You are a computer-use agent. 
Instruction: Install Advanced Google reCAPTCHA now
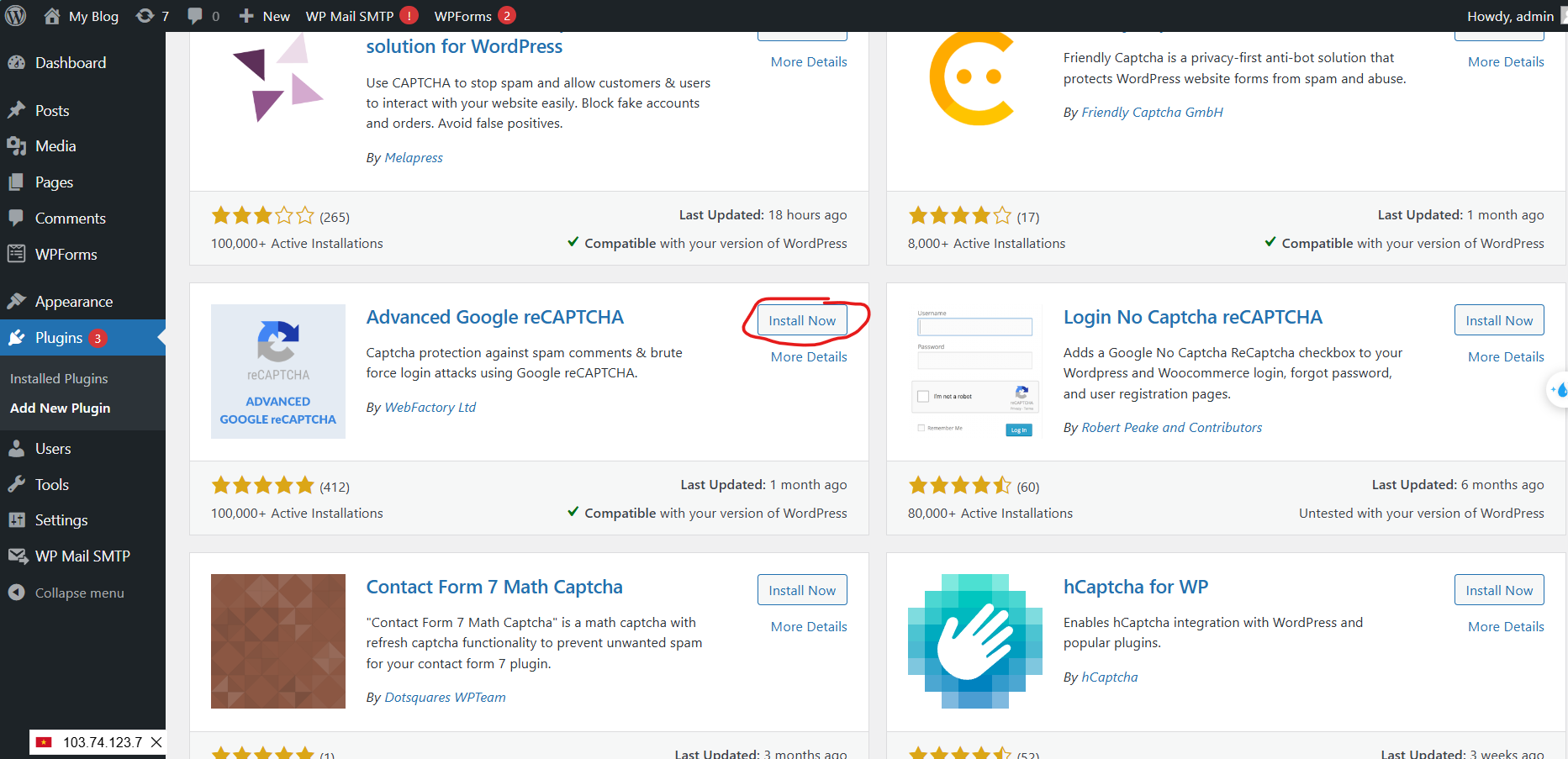[x=802, y=320]
